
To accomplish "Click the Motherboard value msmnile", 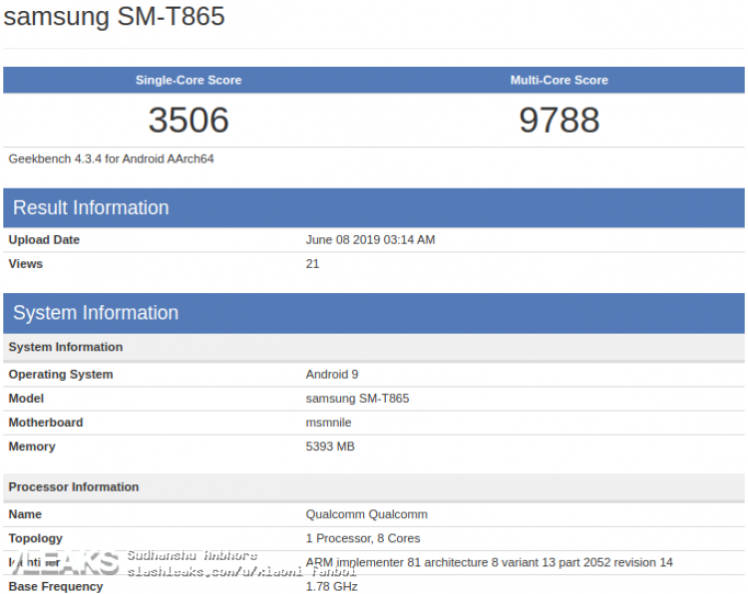I will [328, 422].
